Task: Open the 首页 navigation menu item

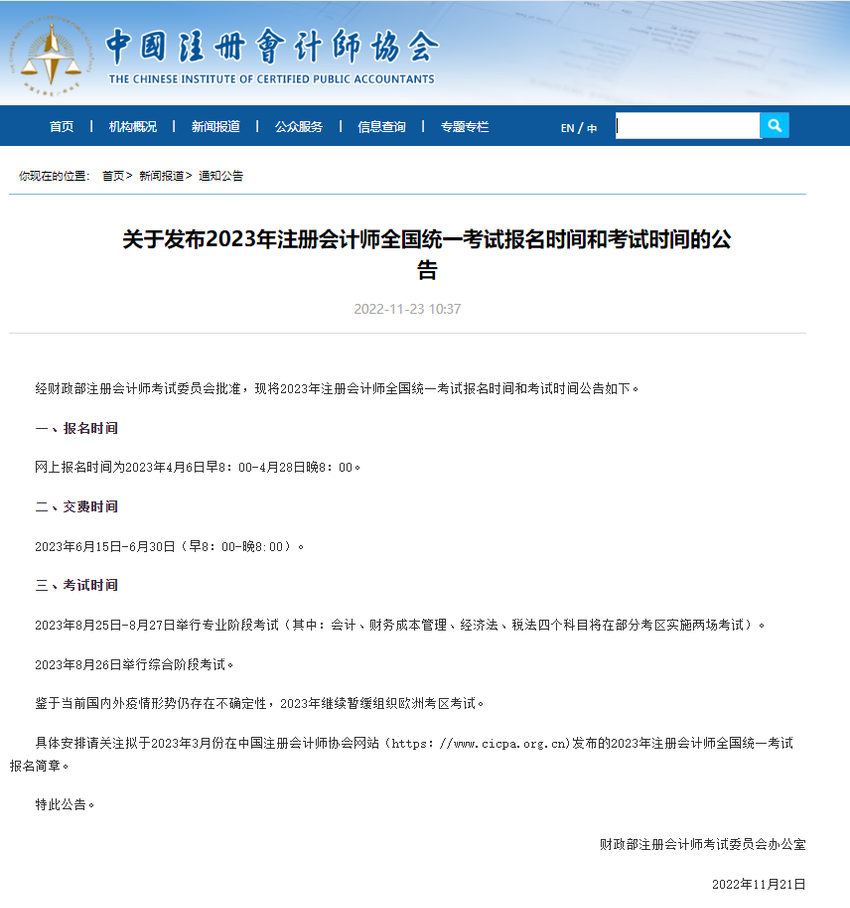Action: click(61, 127)
